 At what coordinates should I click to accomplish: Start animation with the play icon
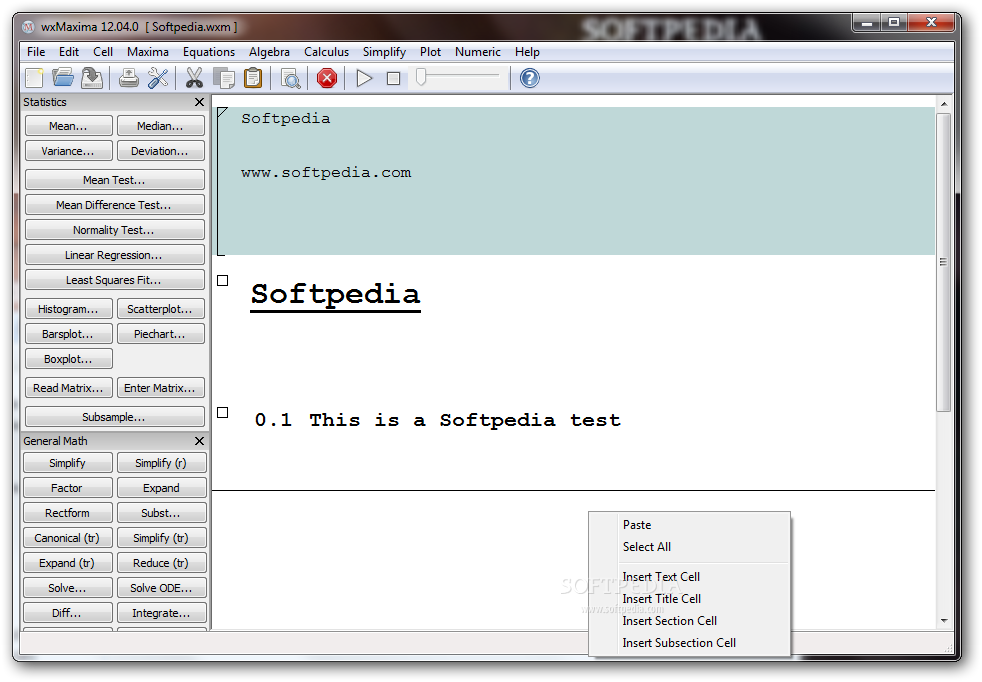pyautogui.click(x=364, y=78)
